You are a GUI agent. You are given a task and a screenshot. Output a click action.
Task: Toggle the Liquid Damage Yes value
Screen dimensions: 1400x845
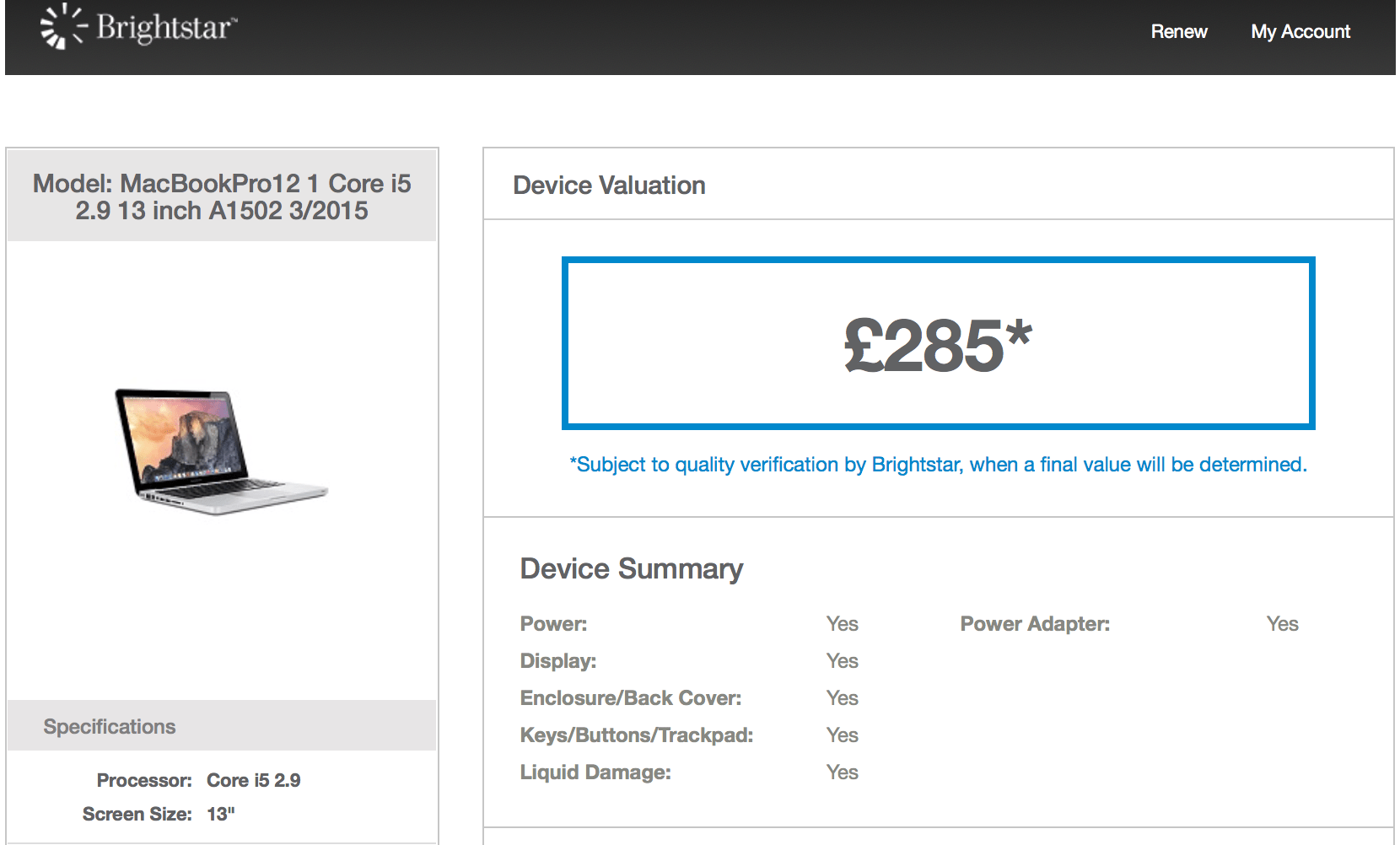841,772
